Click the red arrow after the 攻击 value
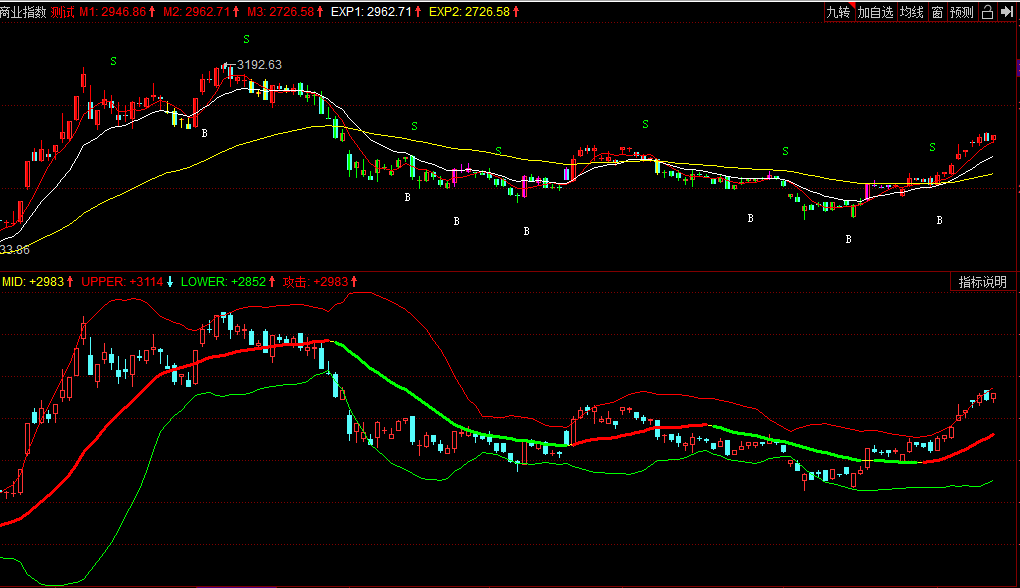This screenshot has width=1020, height=588. point(354,282)
